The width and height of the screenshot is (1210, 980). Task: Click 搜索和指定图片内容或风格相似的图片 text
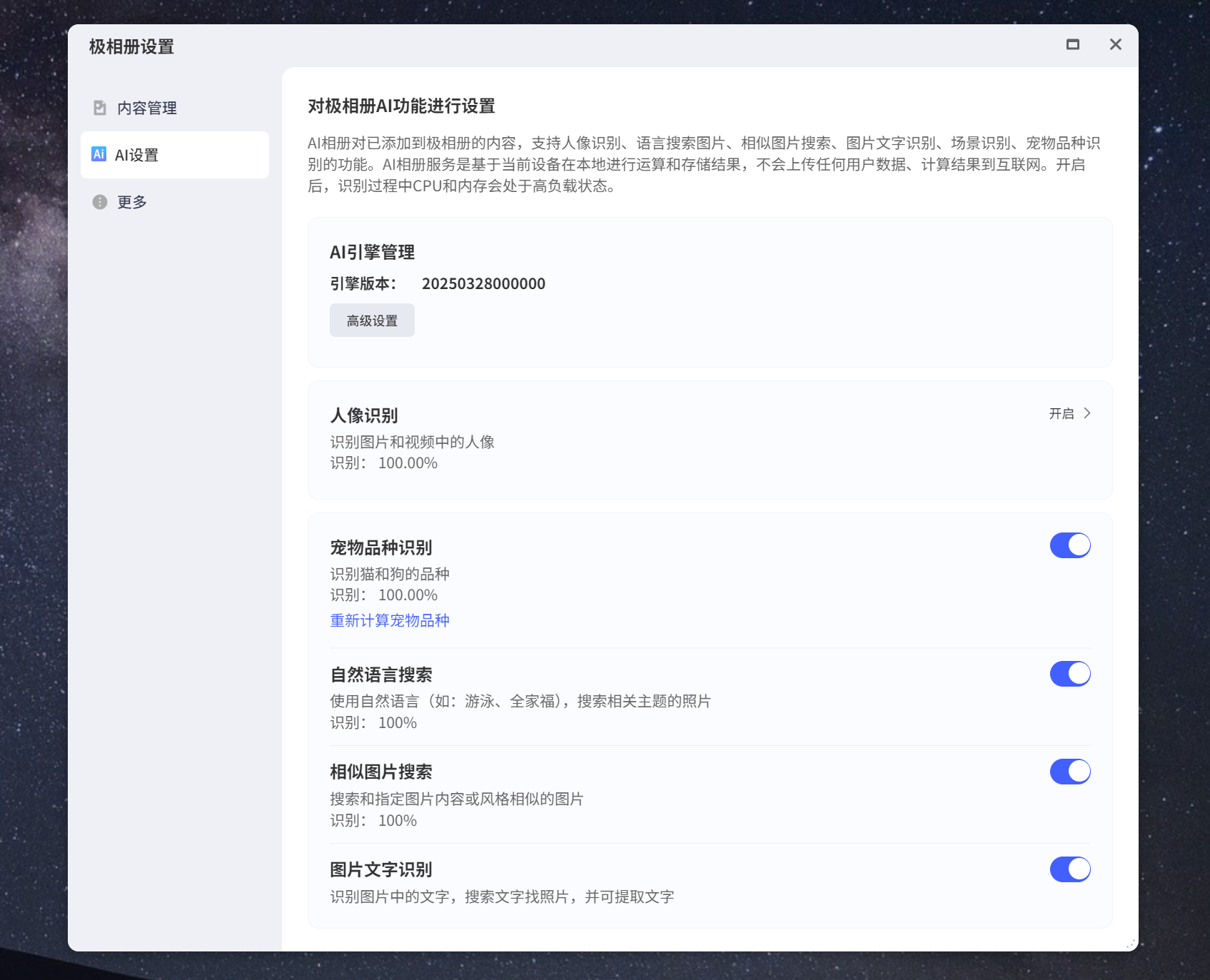pos(457,799)
